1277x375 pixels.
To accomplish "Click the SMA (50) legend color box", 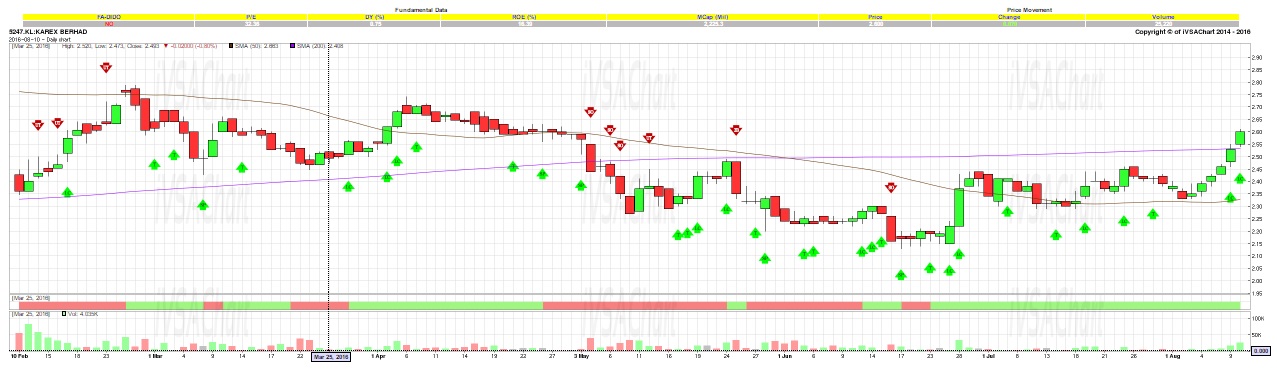I will 230,45.
